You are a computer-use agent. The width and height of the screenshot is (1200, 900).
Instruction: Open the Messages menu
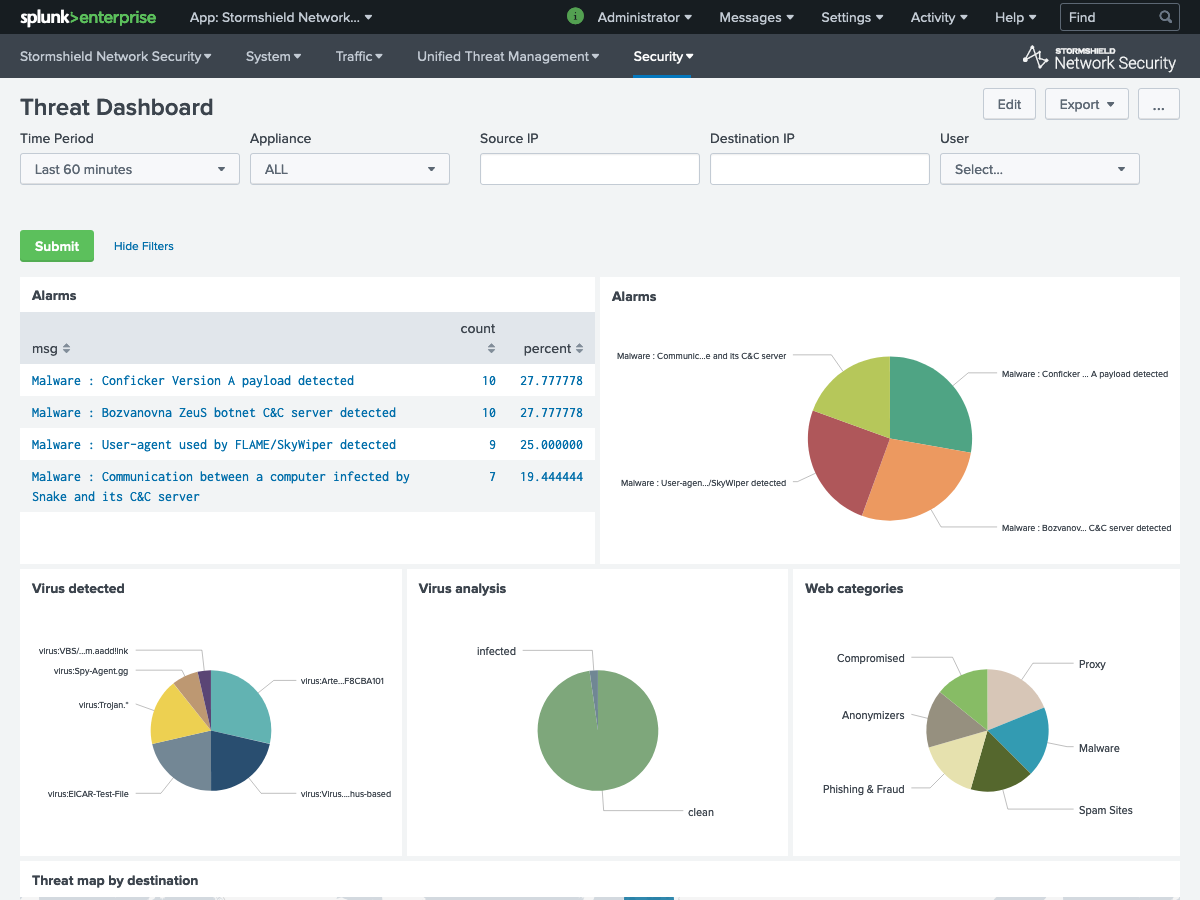click(757, 17)
